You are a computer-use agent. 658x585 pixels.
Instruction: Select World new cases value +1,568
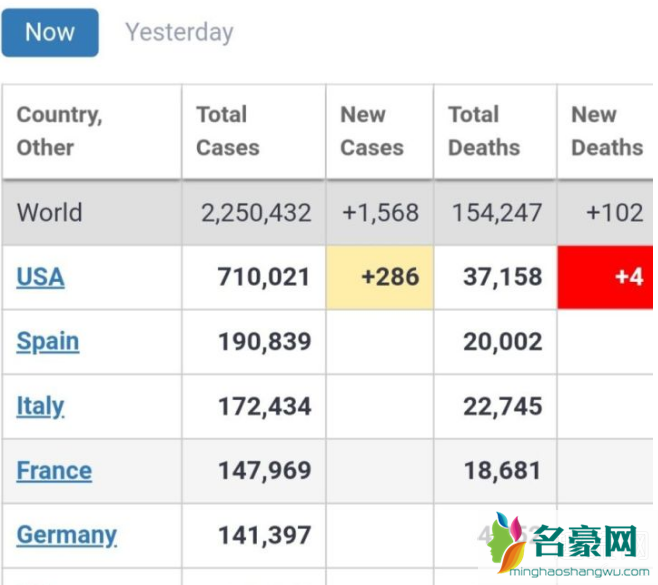pyautogui.click(x=381, y=213)
